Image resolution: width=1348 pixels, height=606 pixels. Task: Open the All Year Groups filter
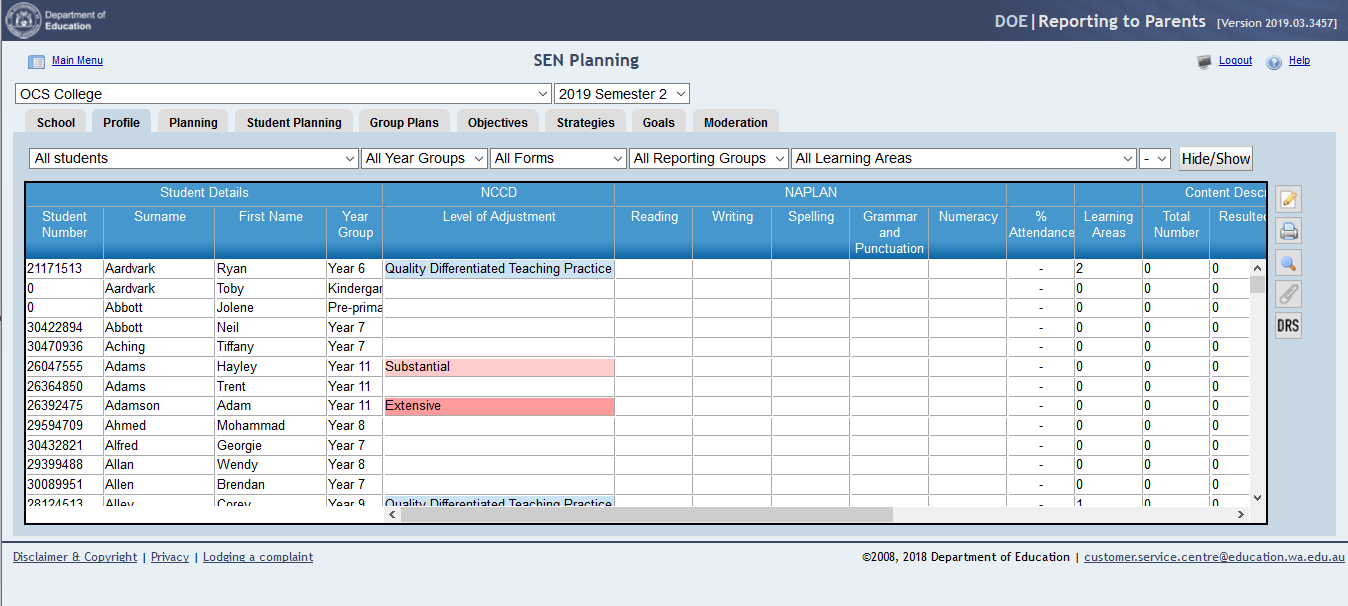[x=424, y=158]
